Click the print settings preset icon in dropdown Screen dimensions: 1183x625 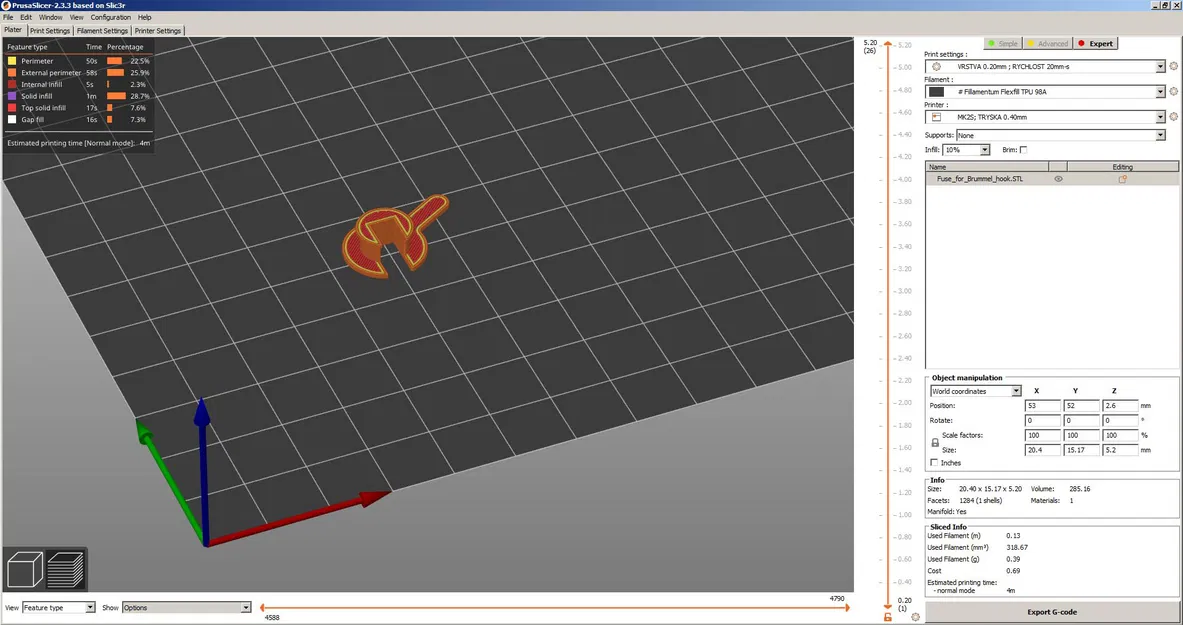pyautogui.click(x=936, y=66)
